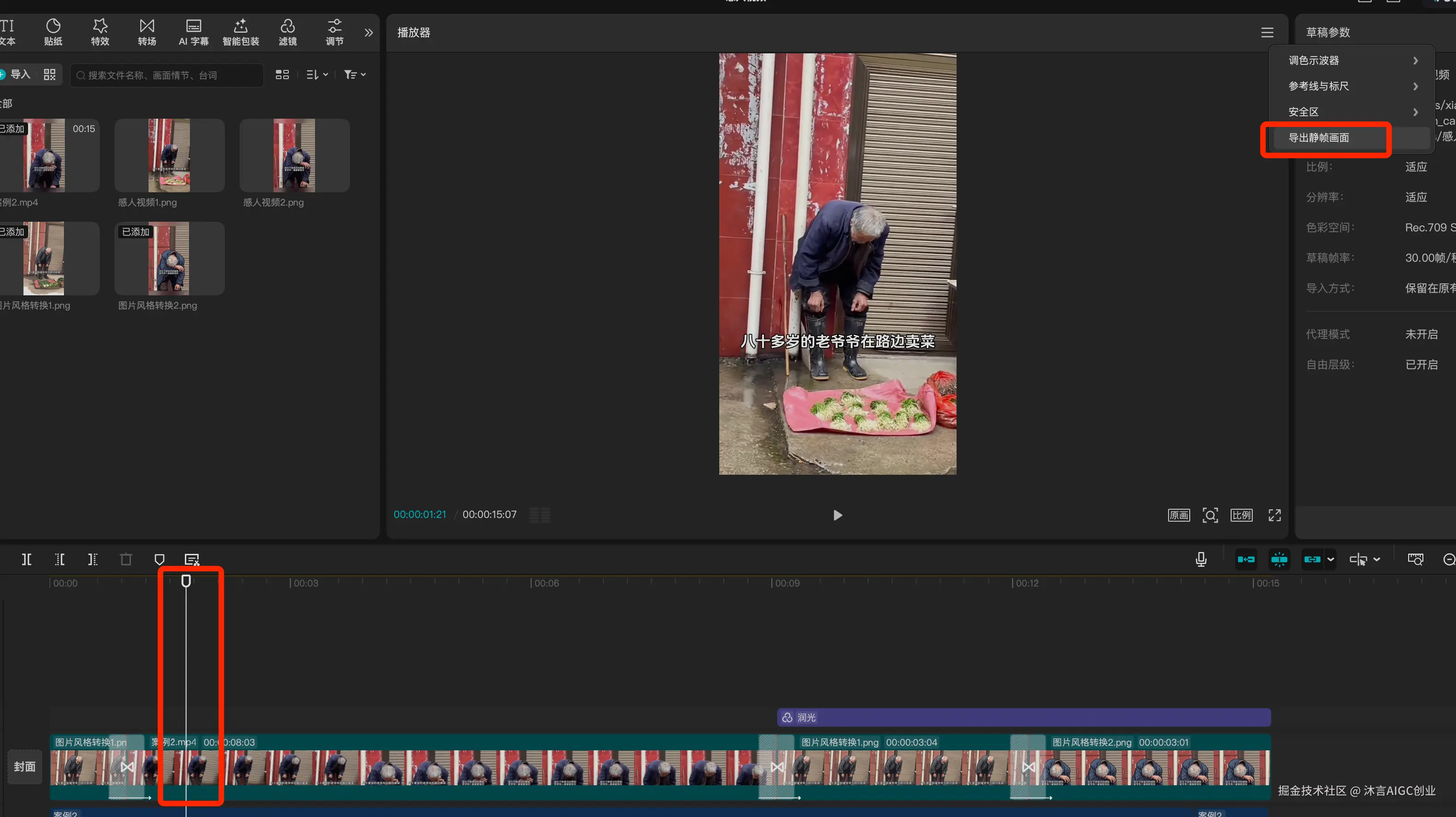Image resolution: width=1456 pixels, height=817 pixels.
Task: Click the delete clip trash icon
Action: (126, 559)
